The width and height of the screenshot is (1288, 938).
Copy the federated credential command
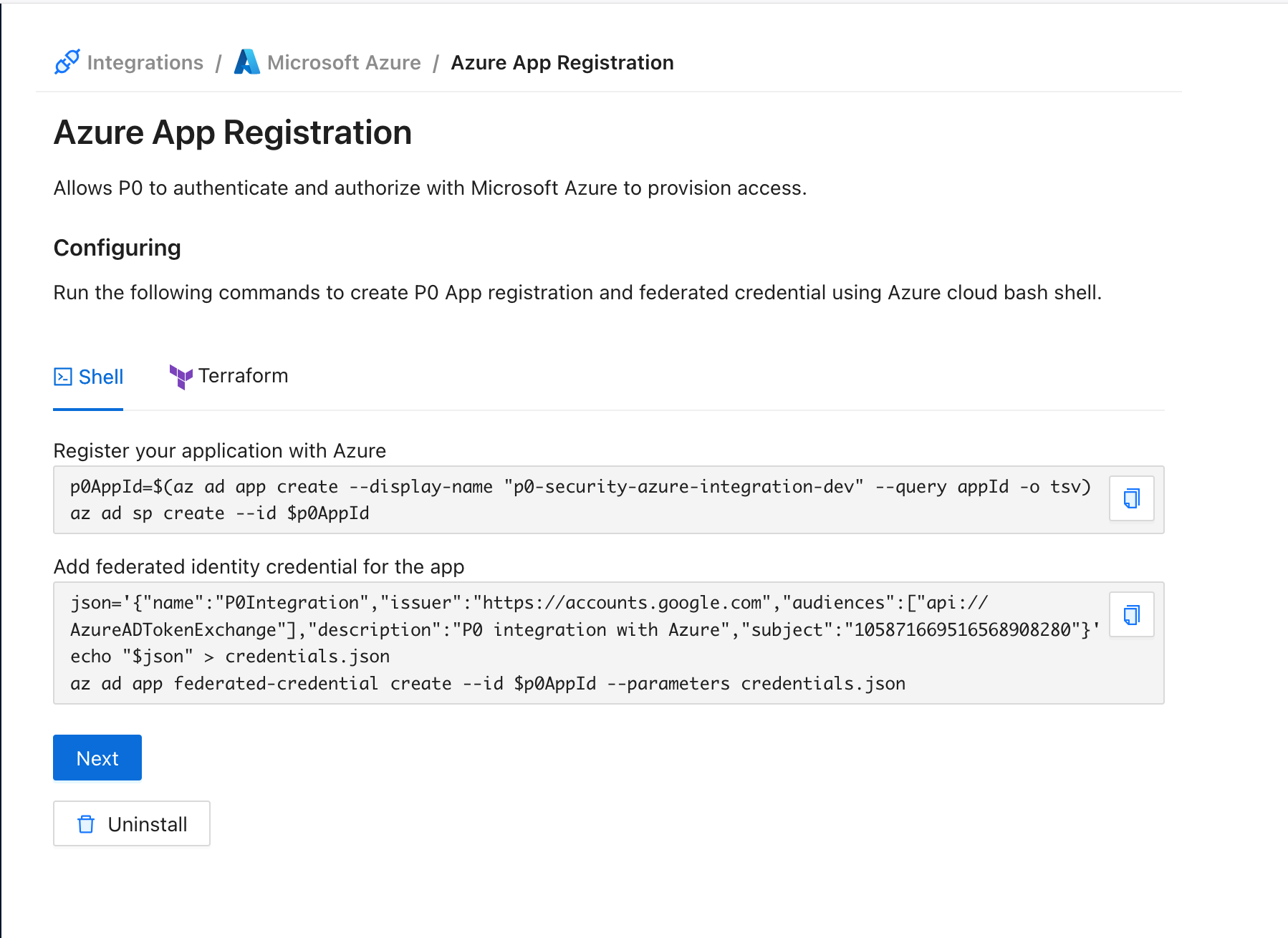1131,614
